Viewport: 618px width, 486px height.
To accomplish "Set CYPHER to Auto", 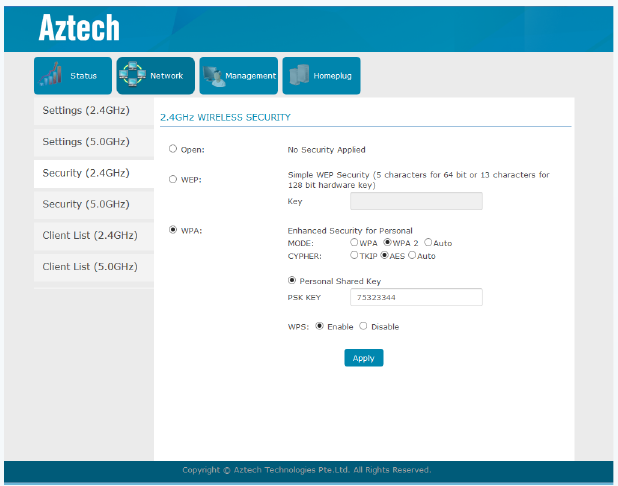I will coord(412,255).
